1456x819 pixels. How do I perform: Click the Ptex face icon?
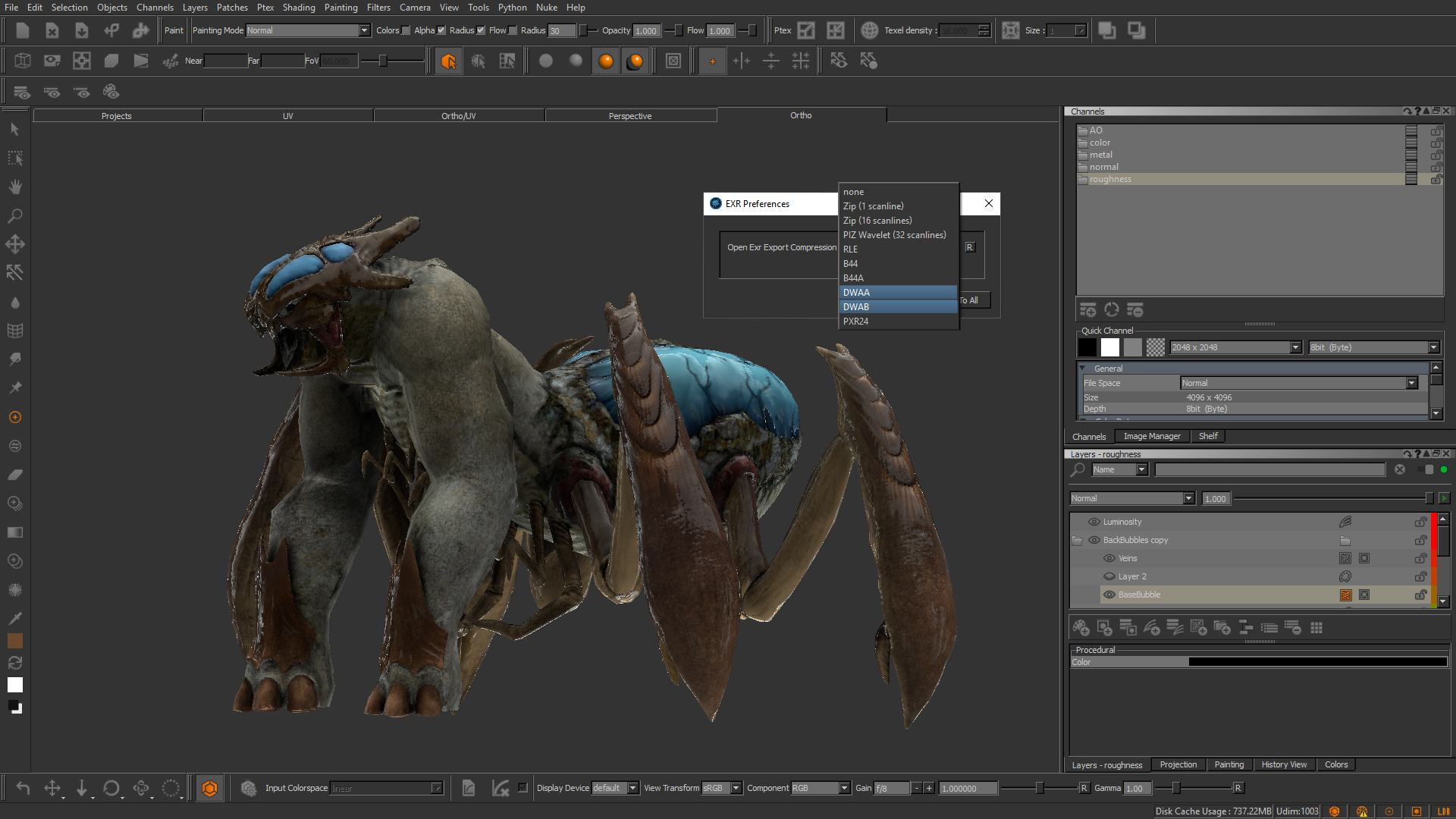point(806,30)
